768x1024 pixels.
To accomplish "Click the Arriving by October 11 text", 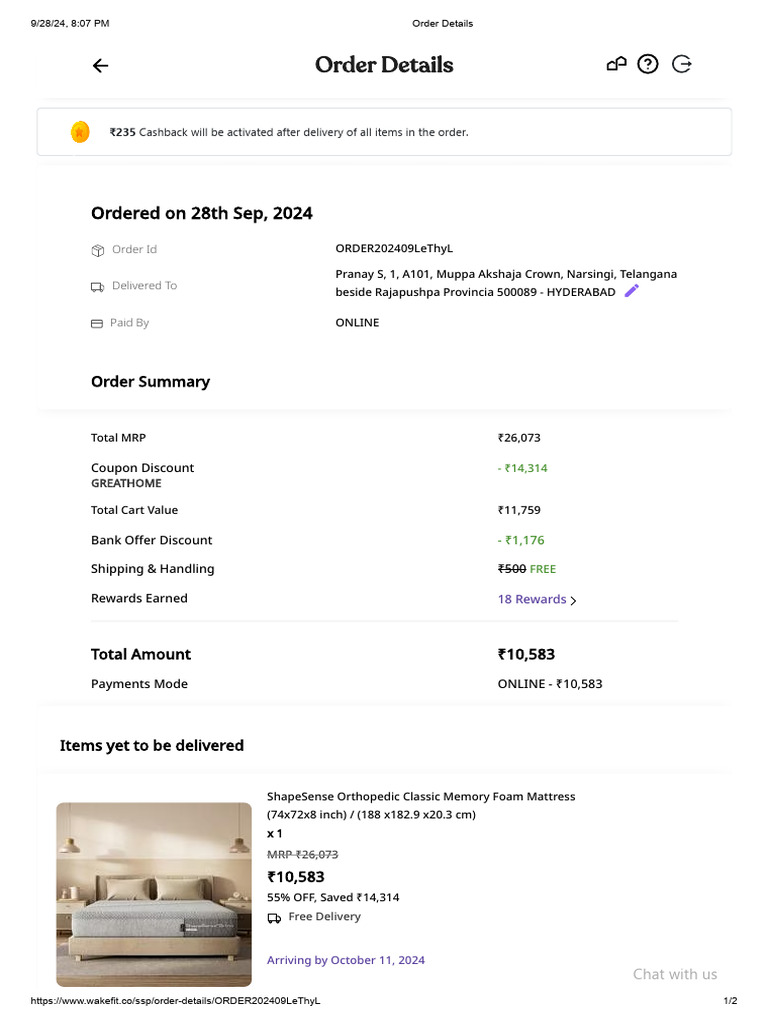I will [346, 960].
